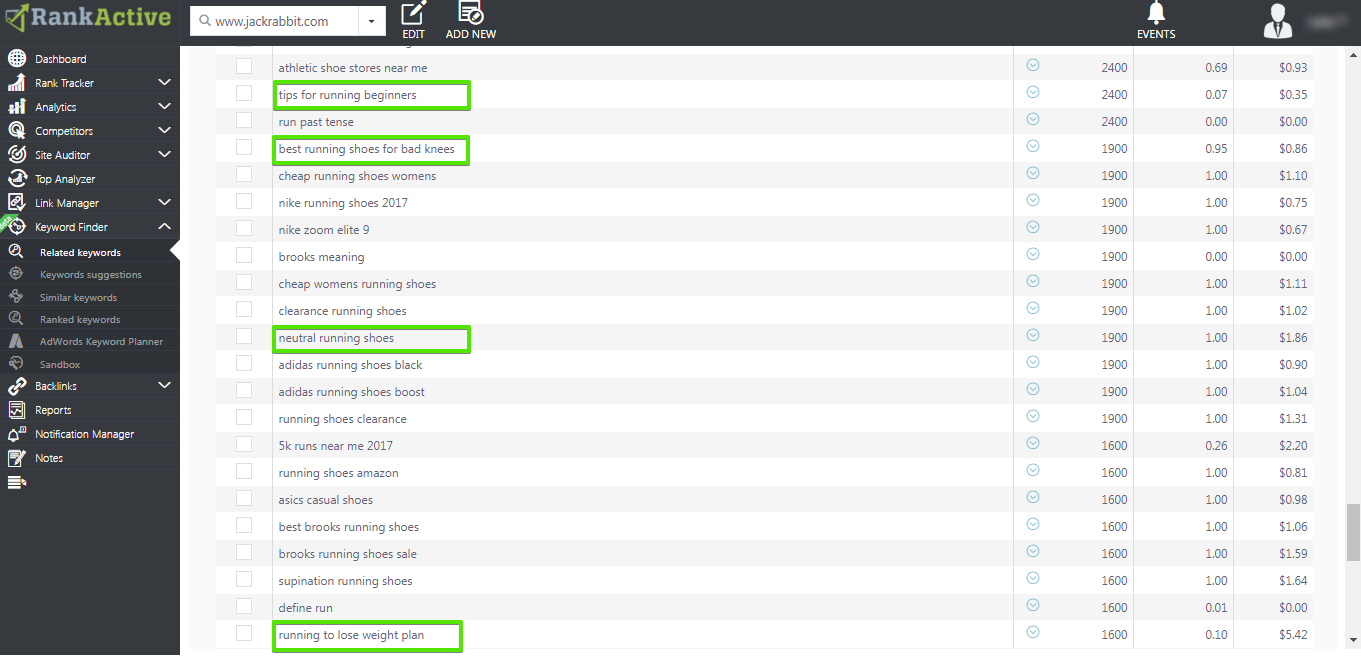Click the vertical scrollbar thumb
Viewport: 1361px width, 657px height.
1353,533
